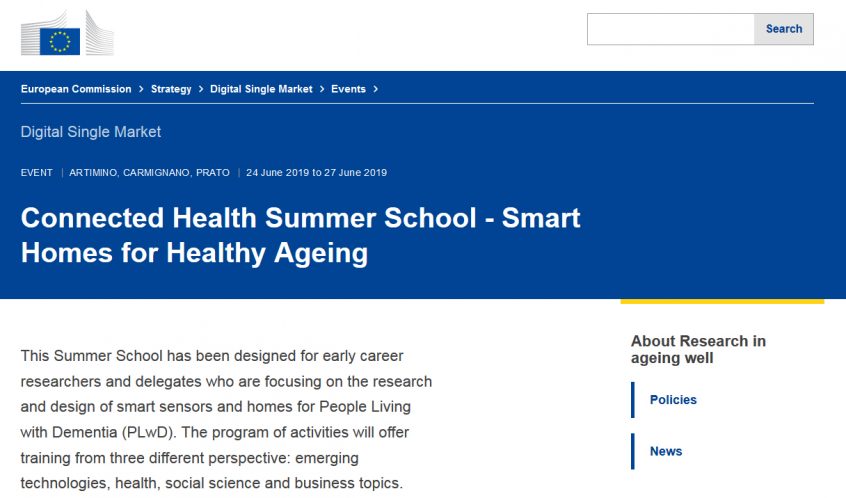Go to Strategy breadcrumb
Viewport: 846px width, 498px height.
pos(171,89)
